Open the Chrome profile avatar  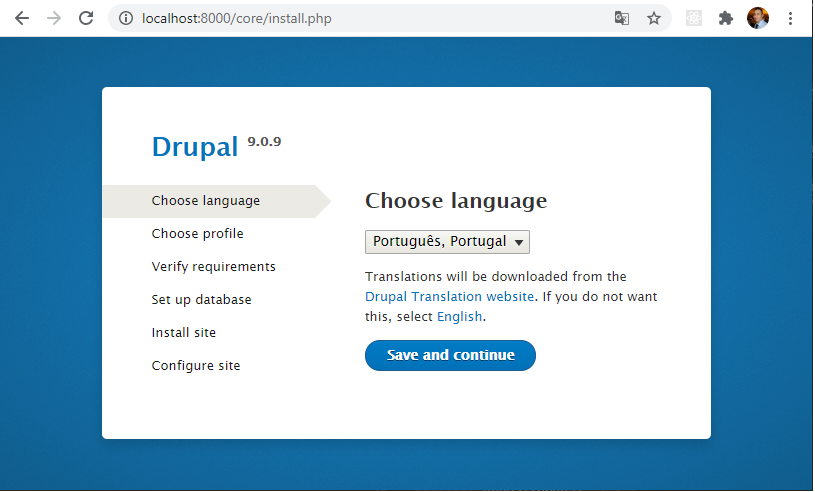[758, 18]
